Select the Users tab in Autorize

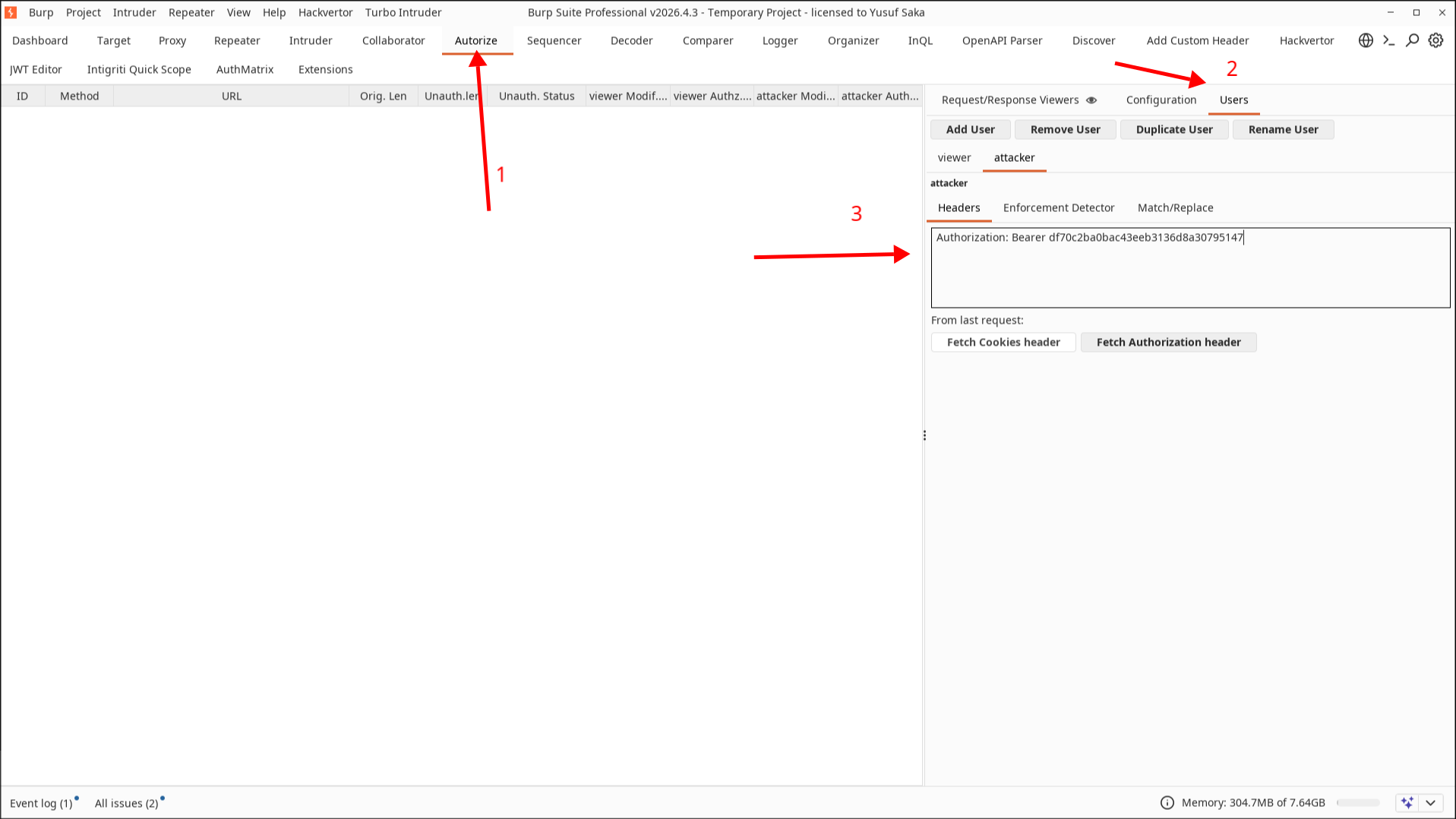tap(1234, 100)
